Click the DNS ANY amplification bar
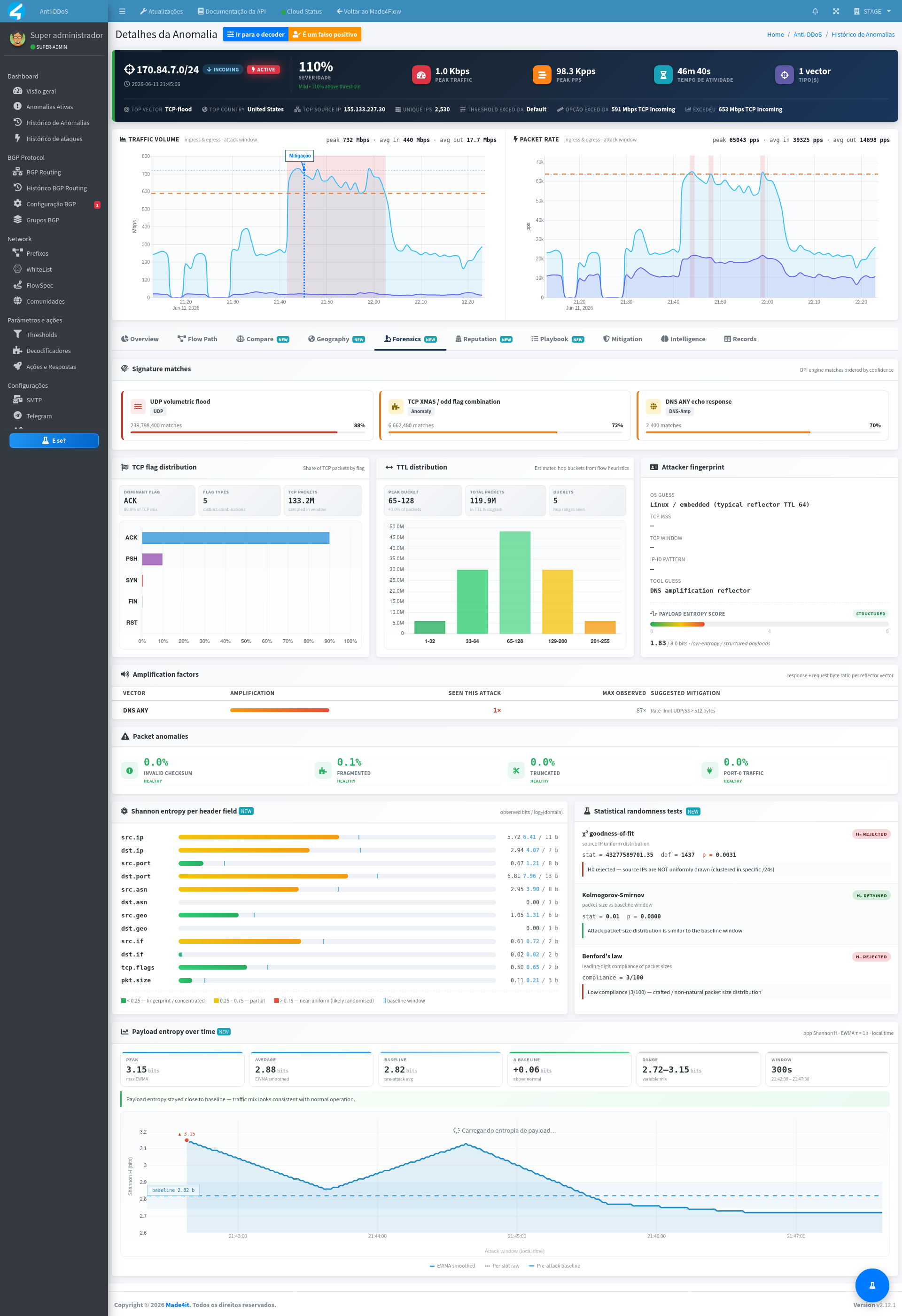 tap(280, 710)
